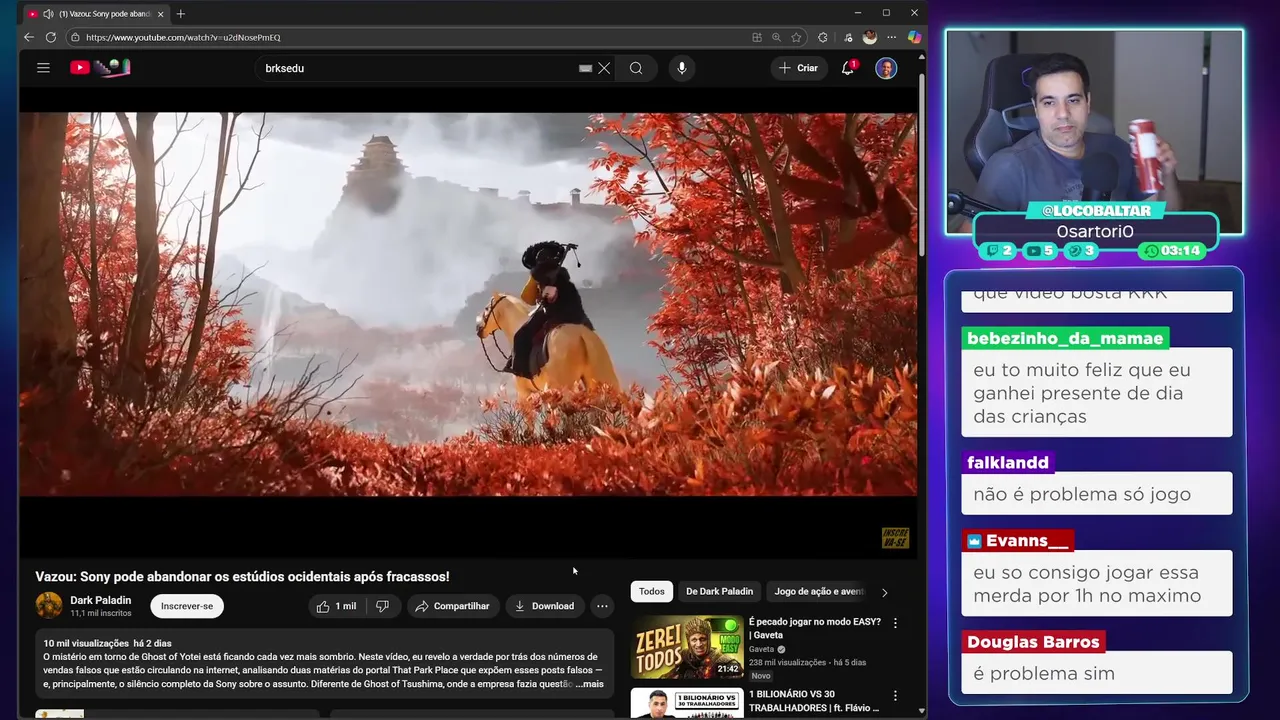Select the De Dark Paladin chip
Viewport: 1280px width, 720px height.
719,591
